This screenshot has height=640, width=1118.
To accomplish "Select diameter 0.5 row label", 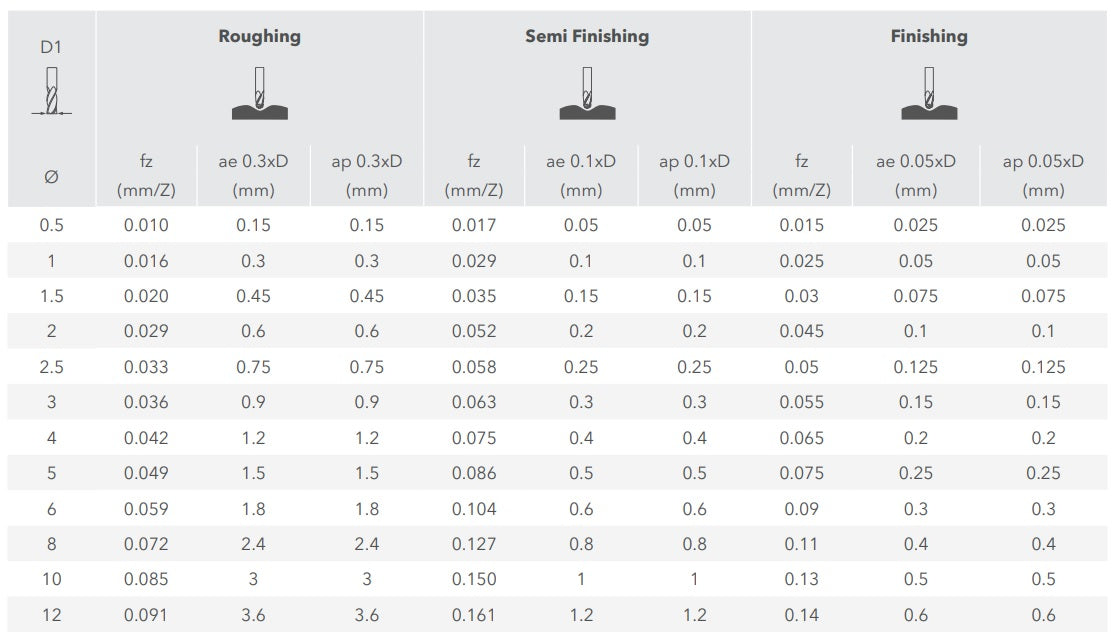I will pyautogui.click(x=51, y=225).
